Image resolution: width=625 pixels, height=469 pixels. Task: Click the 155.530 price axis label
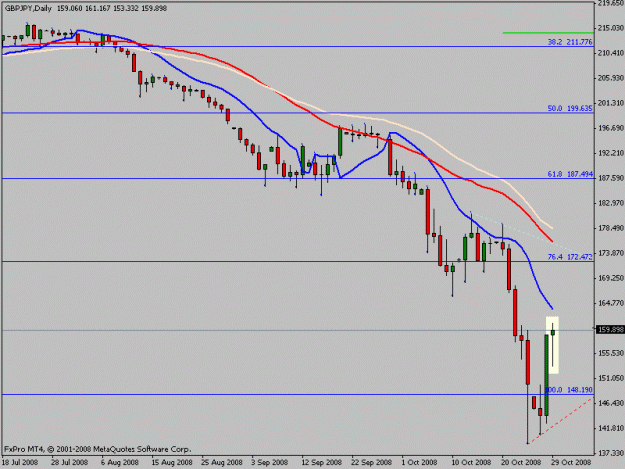click(611, 353)
